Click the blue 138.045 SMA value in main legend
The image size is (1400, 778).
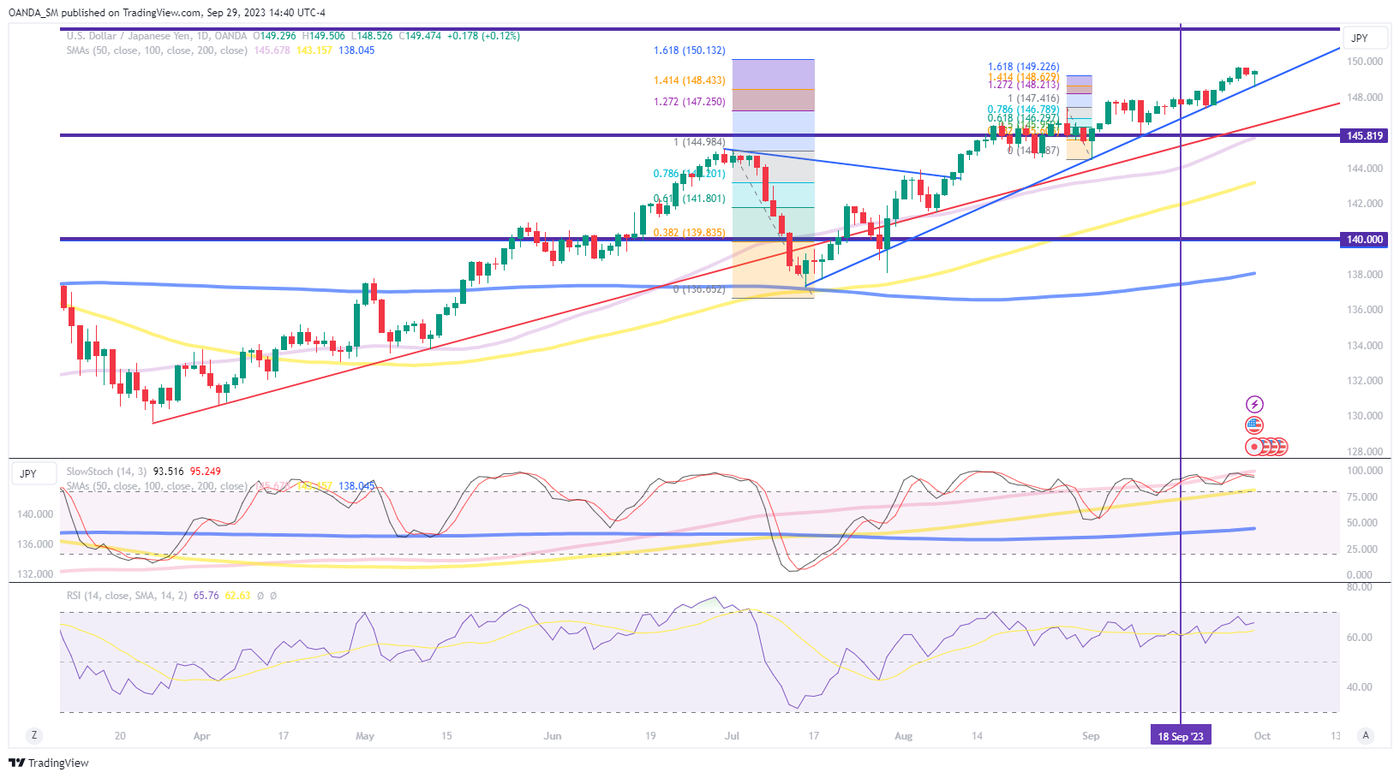point(357,50)
